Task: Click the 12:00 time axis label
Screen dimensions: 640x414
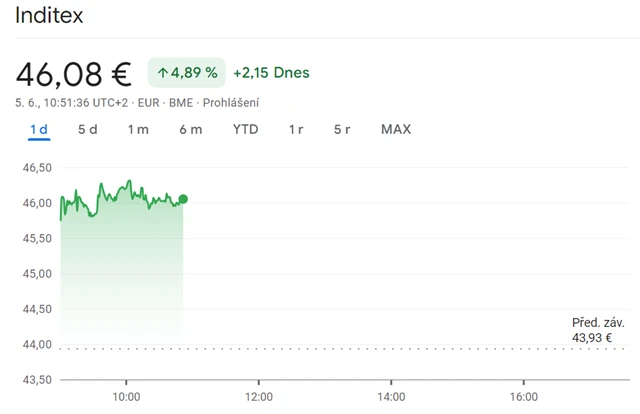Action: tap(259, 395)
